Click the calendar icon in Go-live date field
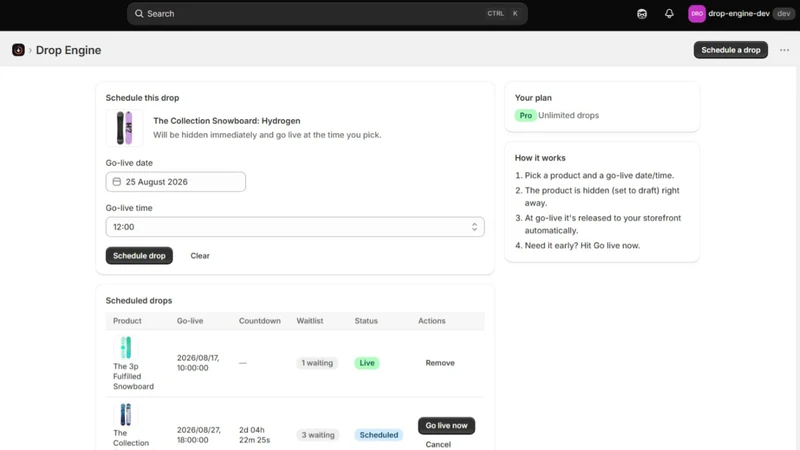The height and width of the screenshot is (450, 800). click(117, 182)
